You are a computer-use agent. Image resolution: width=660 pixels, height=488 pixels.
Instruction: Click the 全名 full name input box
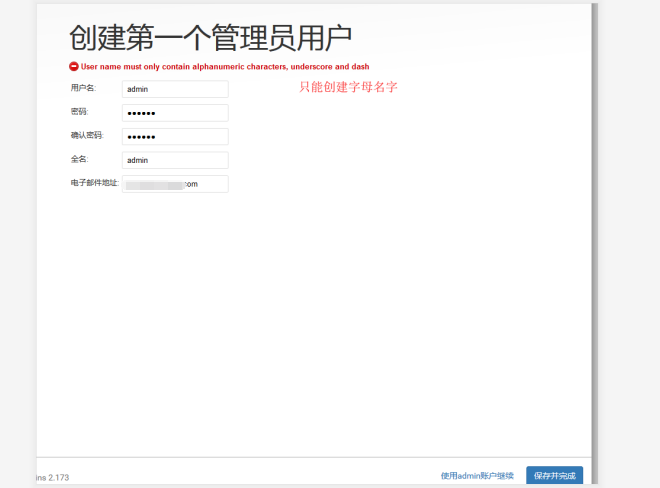[175, 160]
